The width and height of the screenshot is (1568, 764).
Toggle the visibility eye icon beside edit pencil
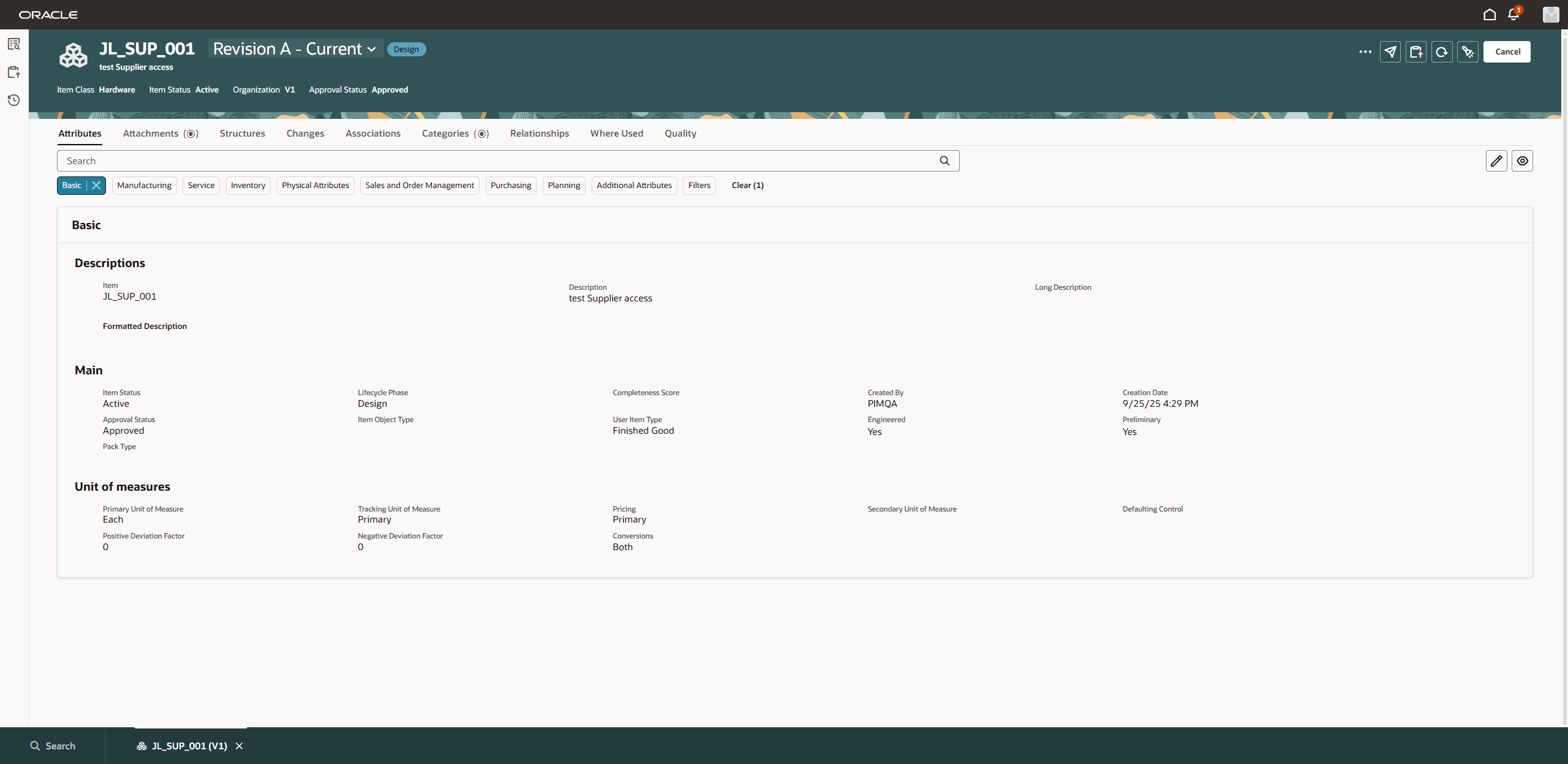pos(1523,161)
